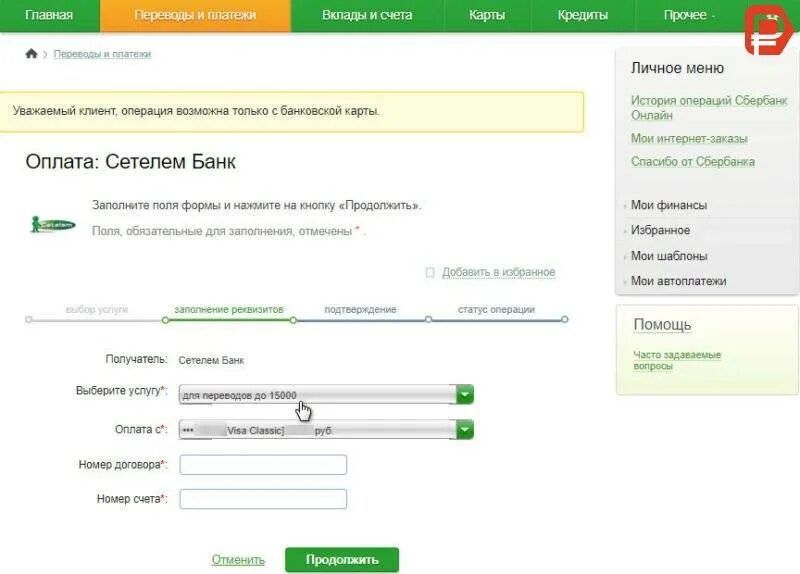
Task: Open Часто задаваемые вопросы help link
Action: 677,360
